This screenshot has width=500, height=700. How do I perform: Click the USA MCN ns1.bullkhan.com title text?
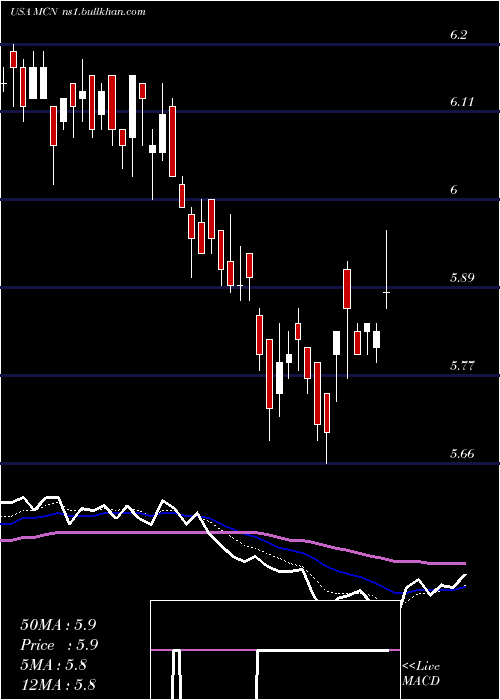(x=78, y=12)
